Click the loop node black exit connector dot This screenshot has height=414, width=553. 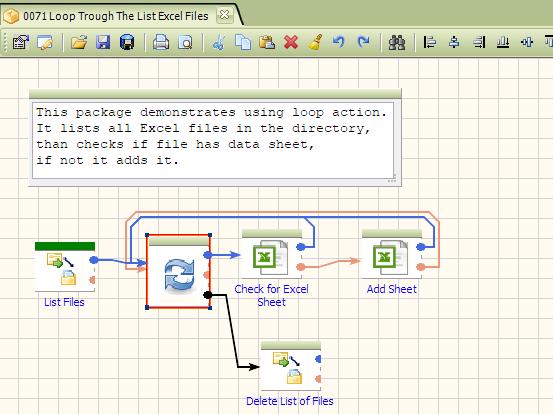tap(208, 295)
